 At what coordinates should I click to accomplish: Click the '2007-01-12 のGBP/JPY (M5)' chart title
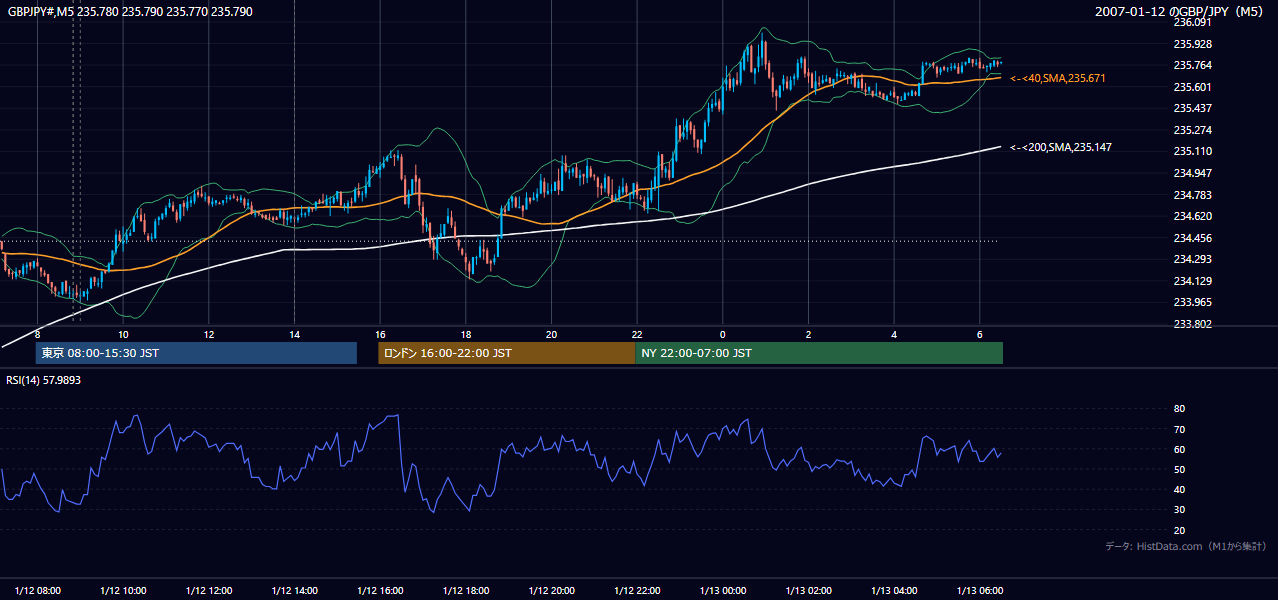[x=1181, y=12]
